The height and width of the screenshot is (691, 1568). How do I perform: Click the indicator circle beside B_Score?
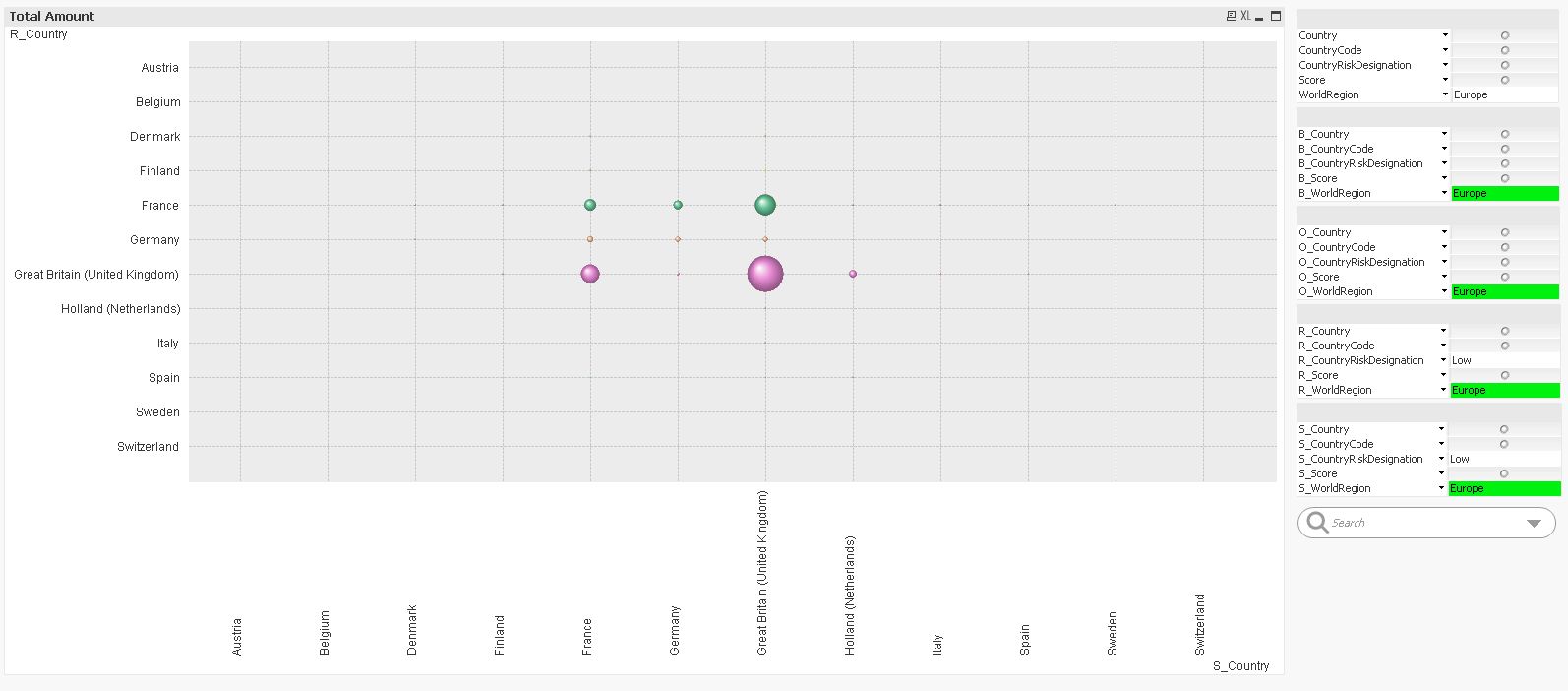pyautogui.click(x=1504, y=178)
